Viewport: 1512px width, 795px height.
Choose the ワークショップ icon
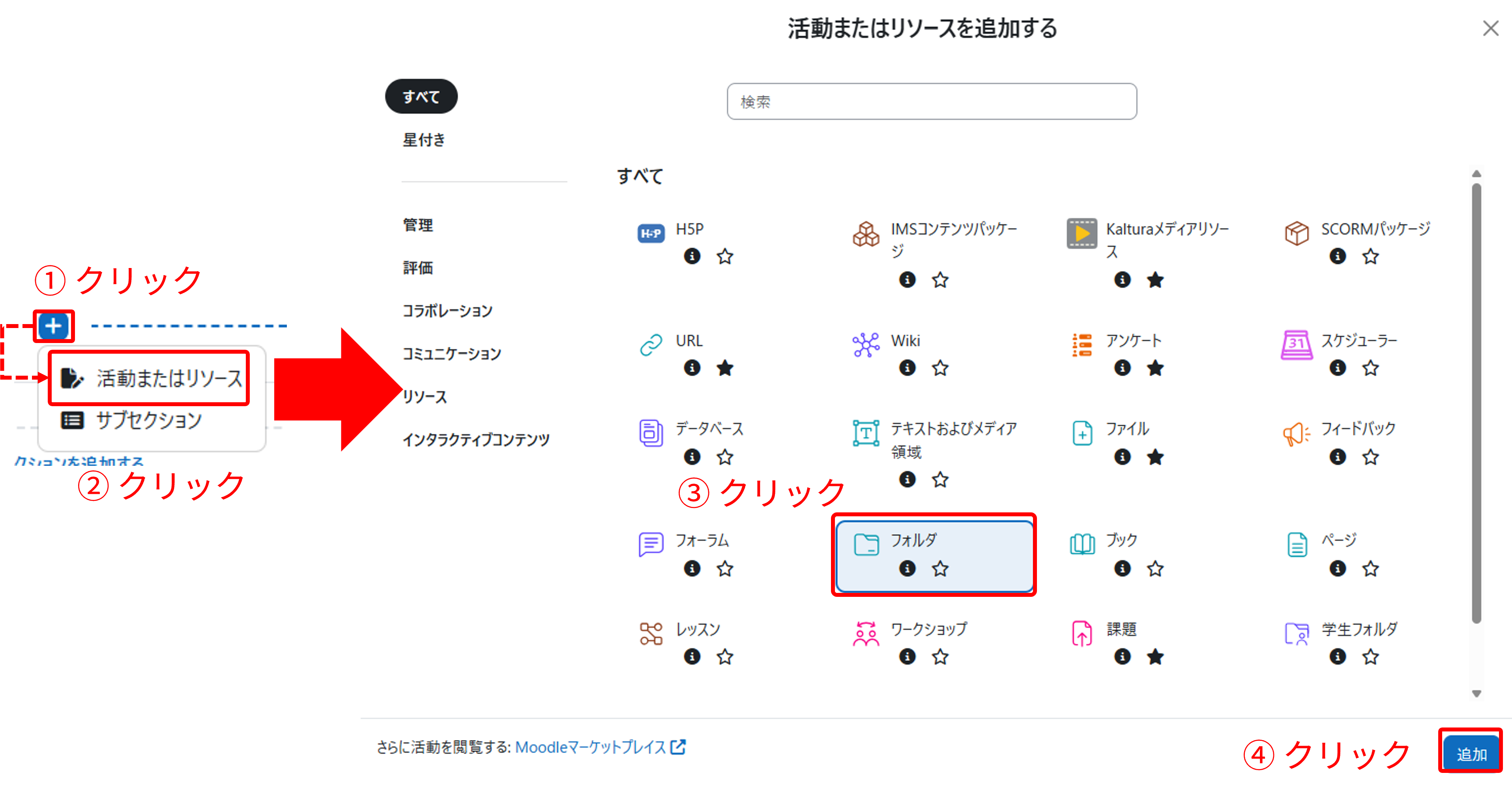(866, 634)
